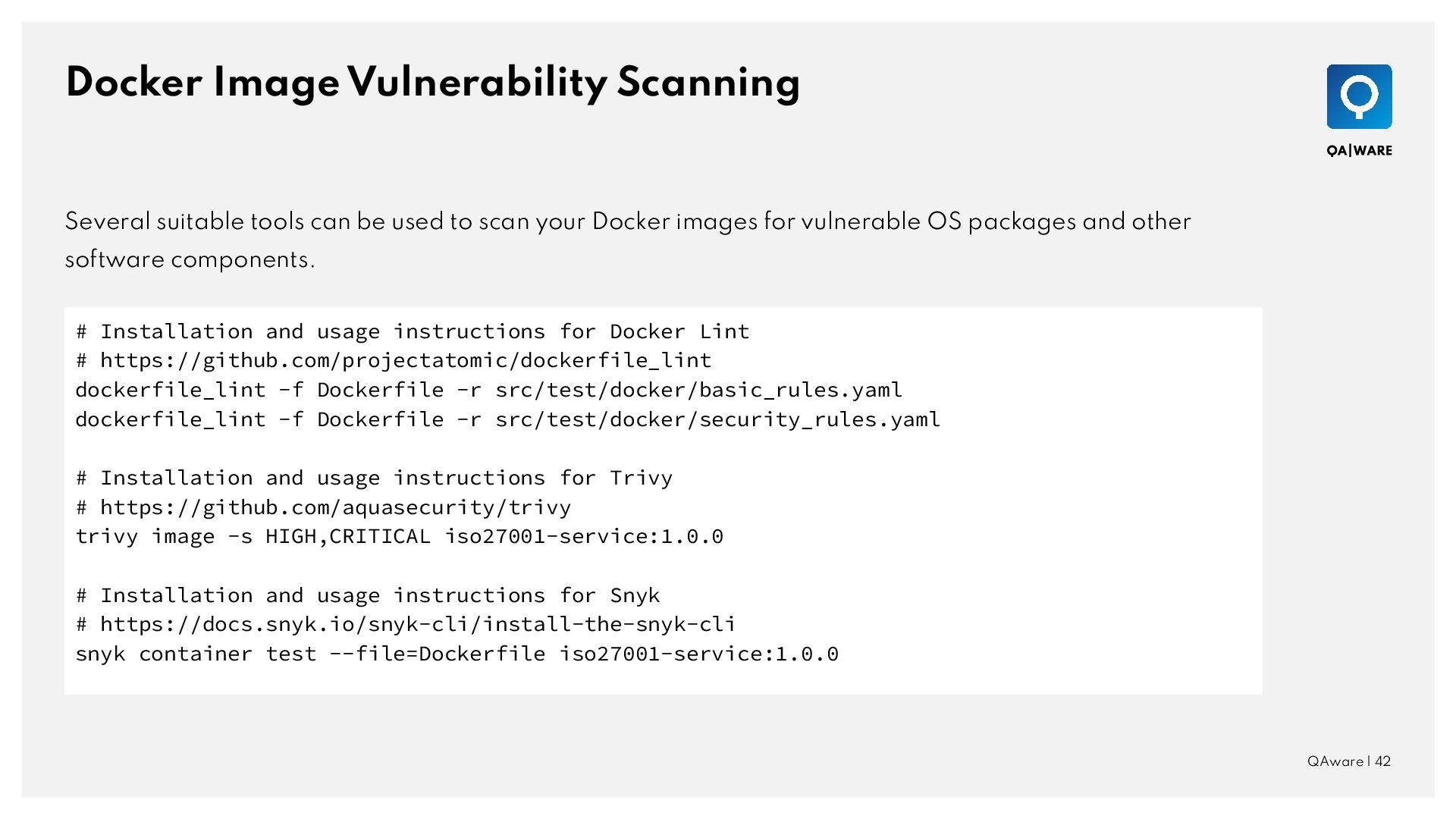Image resolution: width=1456 pixels, height=819 pixels.
Task: Click the 'QAware | 42' page number
Action: (x=1348, y=761)
